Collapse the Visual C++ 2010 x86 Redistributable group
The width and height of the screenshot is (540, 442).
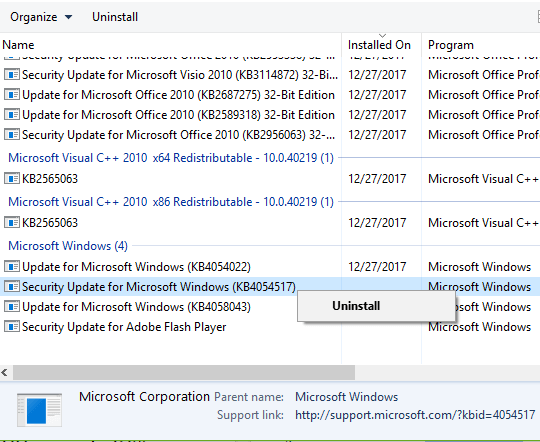click(x=171, y=202)
